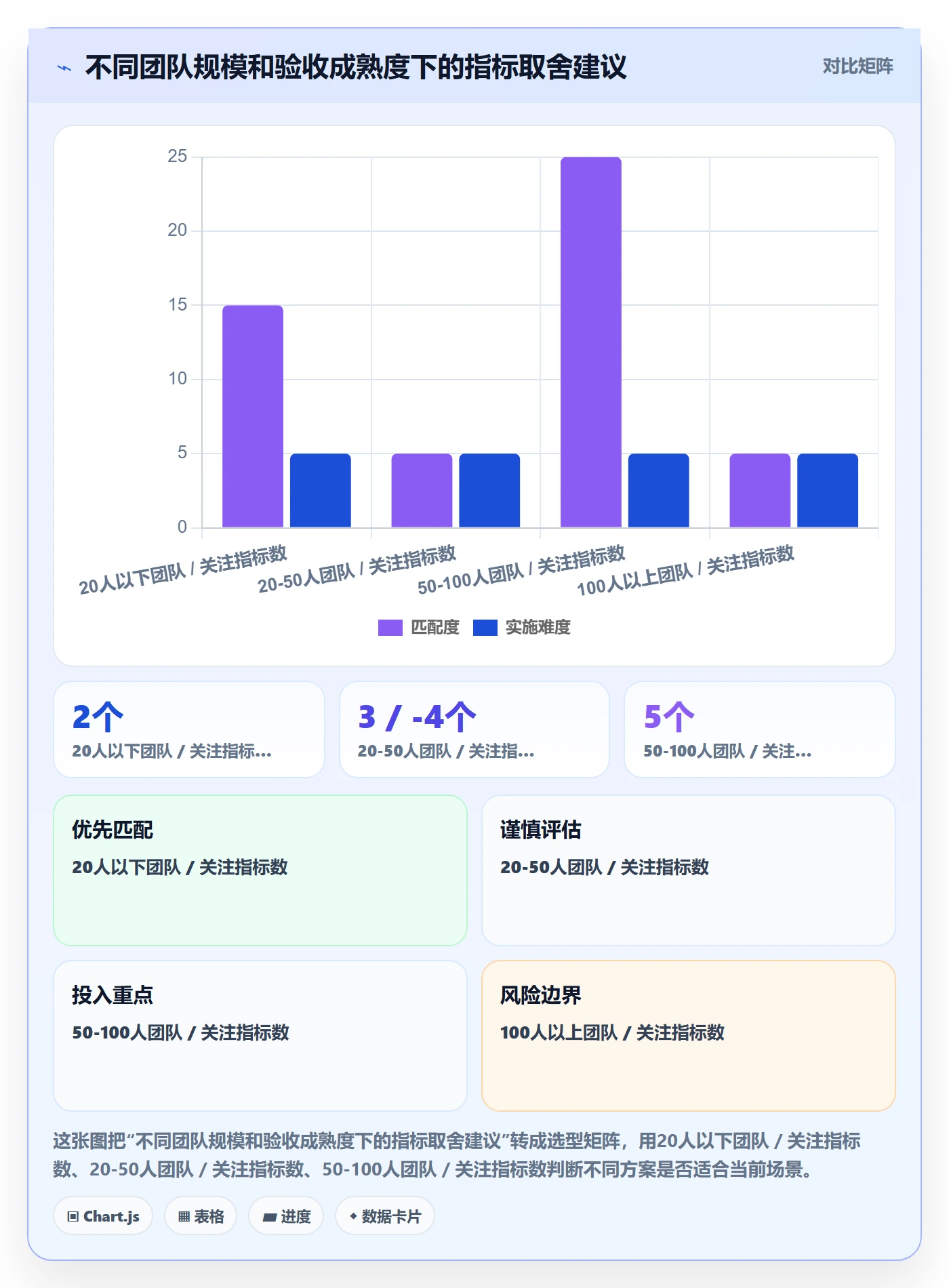This screenshot has width=949, height=1288.
Task: Open the 风险边界 orange card
Action: (689, 1036)
